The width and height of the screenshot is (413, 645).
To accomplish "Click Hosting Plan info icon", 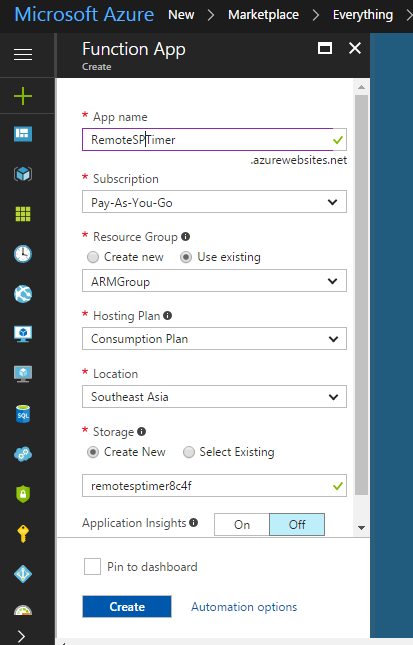I will click(167, 316).
